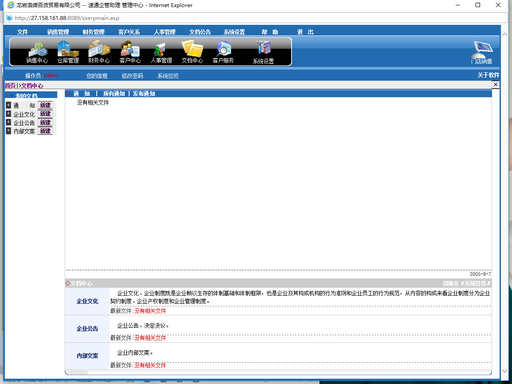This screenshot has height=384, width=512.
Task: Select 内部文案 in the left tree
Action: pyautogui.click(x=24, y=131)
